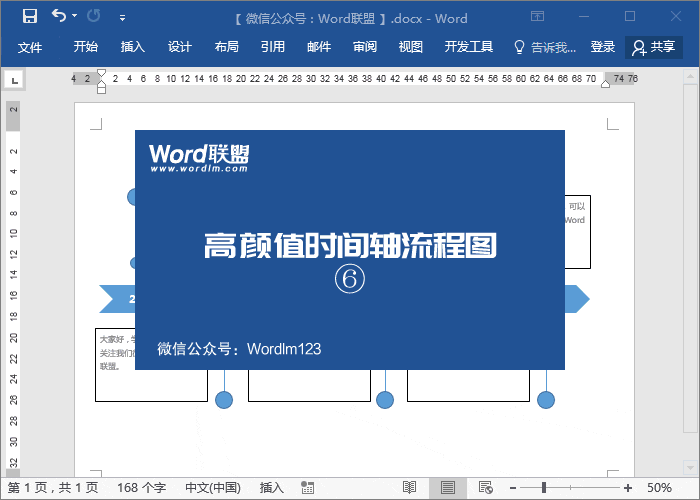Click the text box containing 可以 Word
Screen dimensions: 700x500
pyautogui.click(x=578, y=232)
